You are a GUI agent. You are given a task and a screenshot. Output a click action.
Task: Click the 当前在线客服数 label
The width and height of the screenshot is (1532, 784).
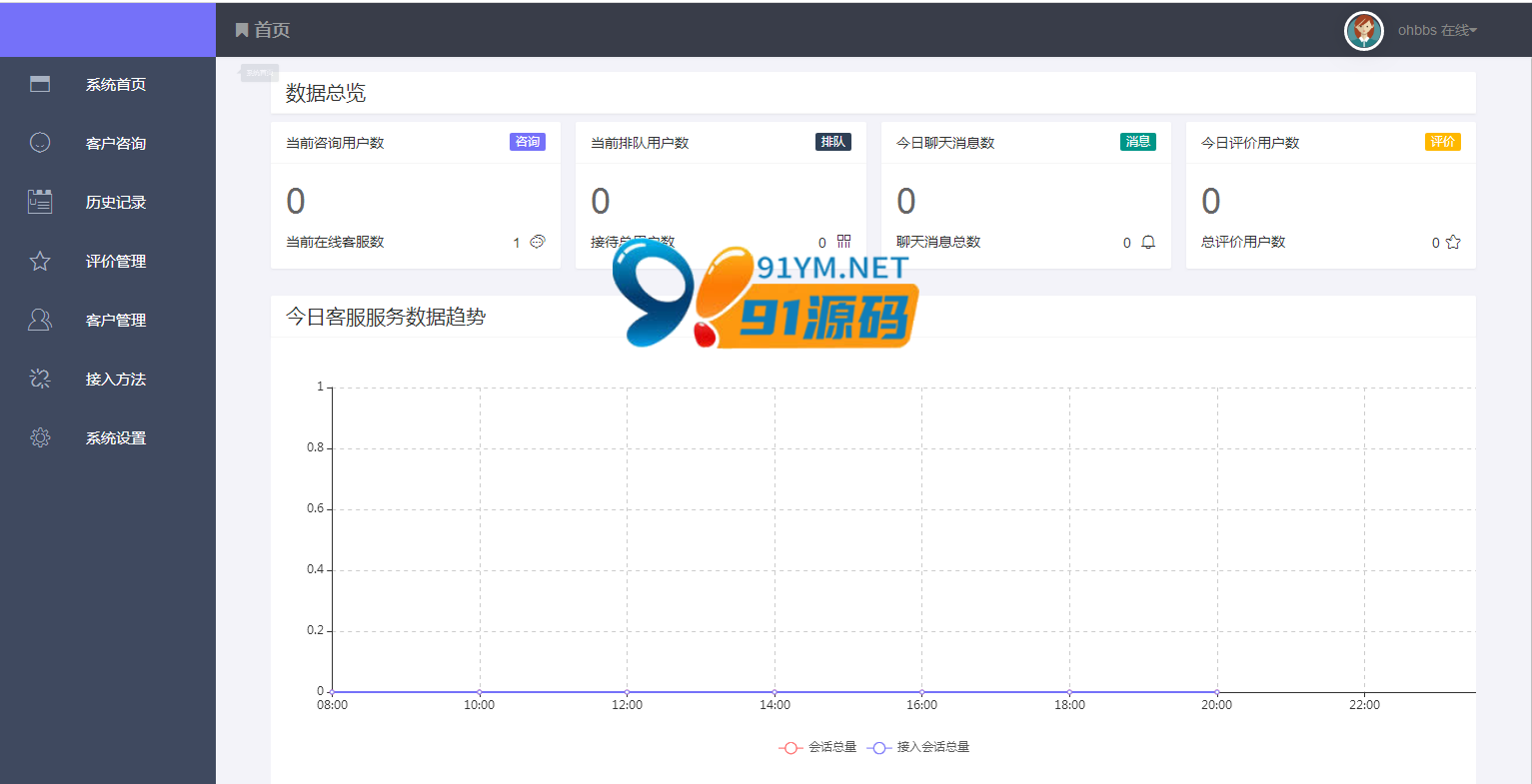335,242
